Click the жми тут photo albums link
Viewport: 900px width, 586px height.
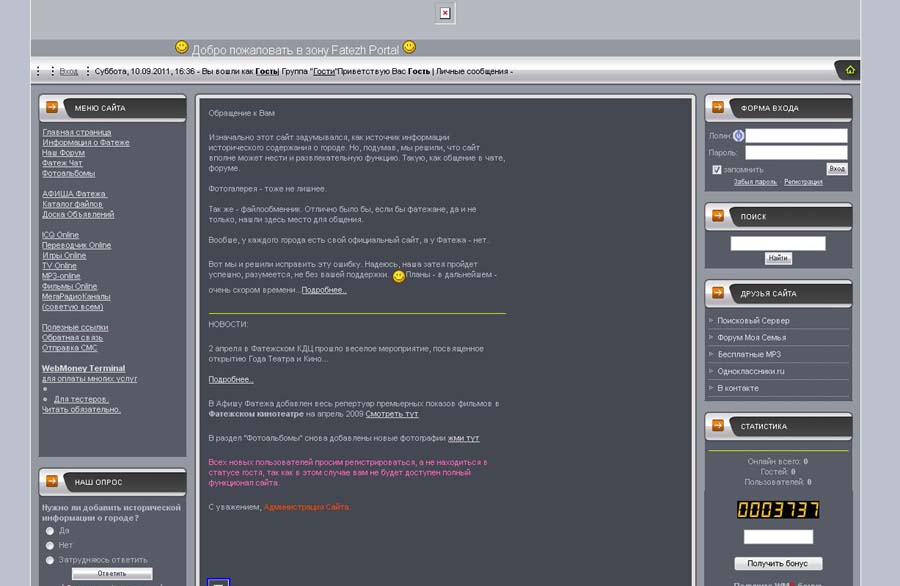(463, 438)
